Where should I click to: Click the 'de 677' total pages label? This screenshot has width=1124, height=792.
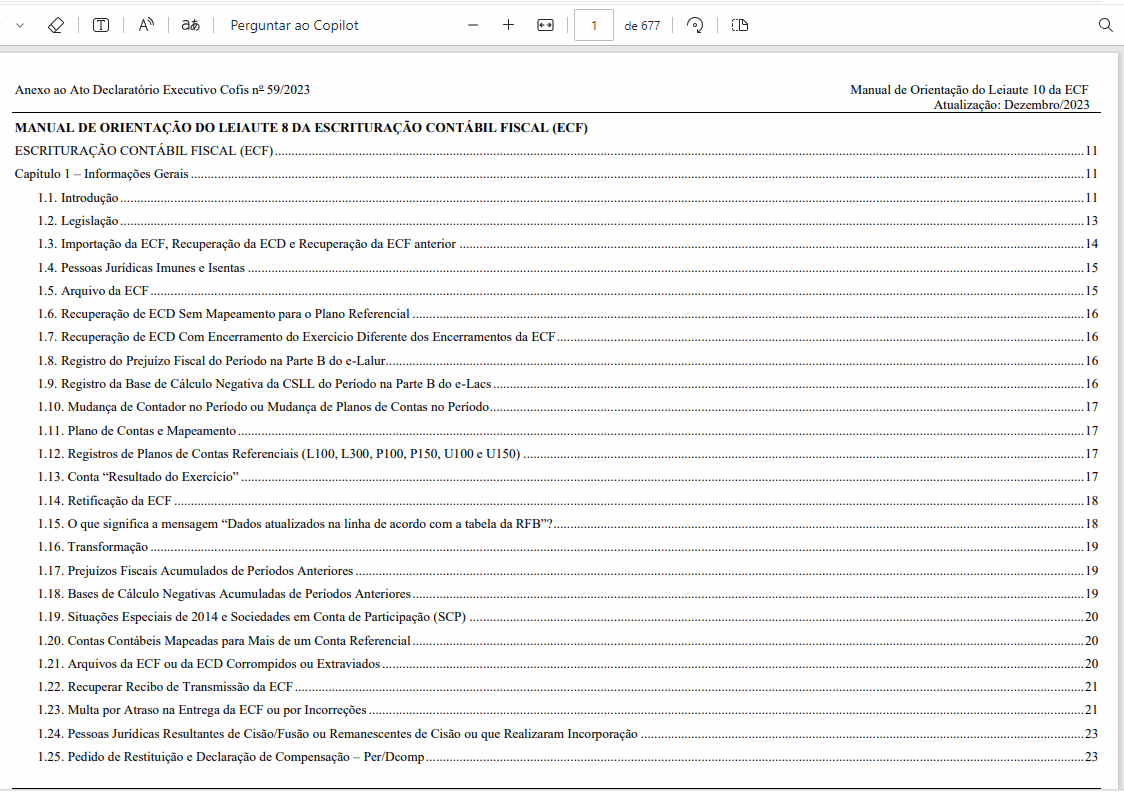click(642, 26)
